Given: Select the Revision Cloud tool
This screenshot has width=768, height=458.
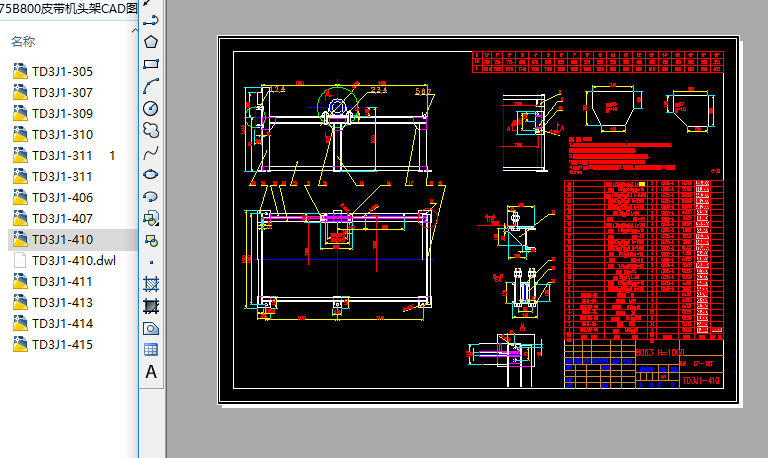Looking at the screenshot, I should 151,130.
